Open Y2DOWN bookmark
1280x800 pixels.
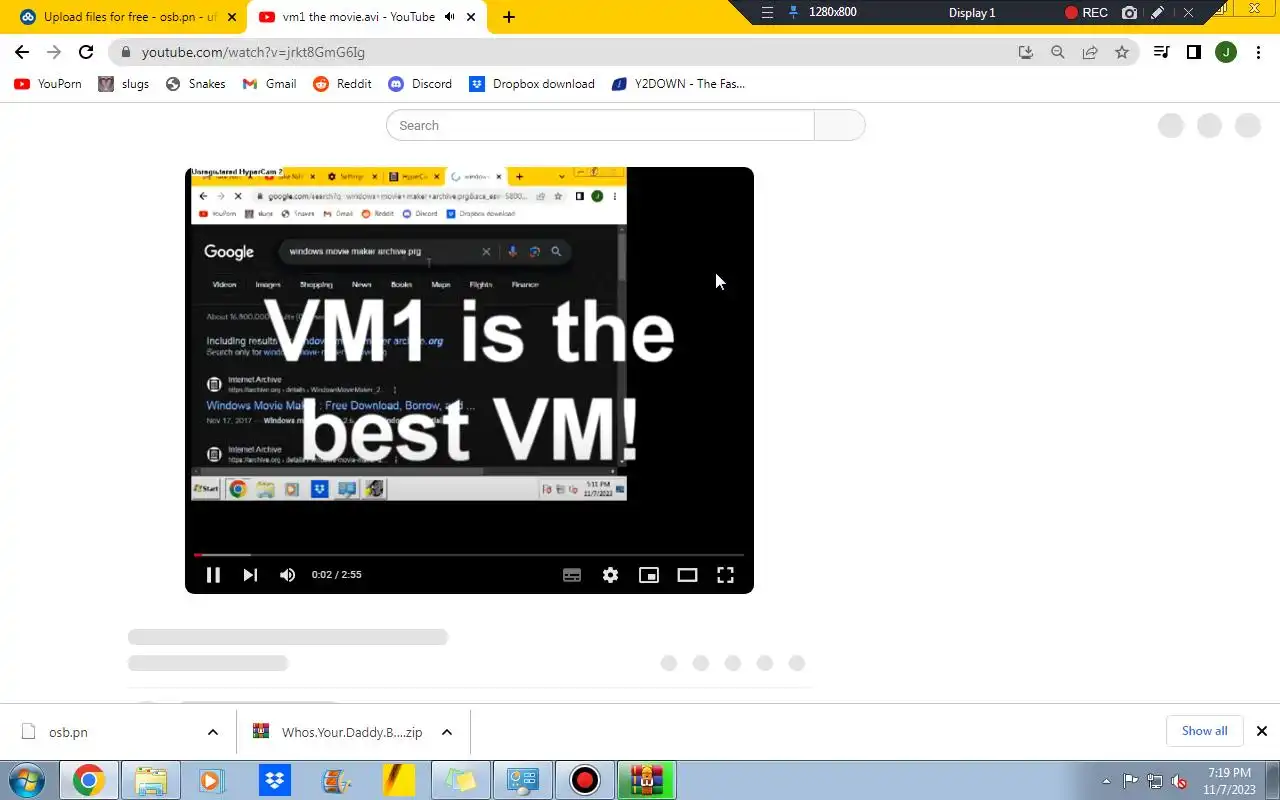tap(678, 84)
